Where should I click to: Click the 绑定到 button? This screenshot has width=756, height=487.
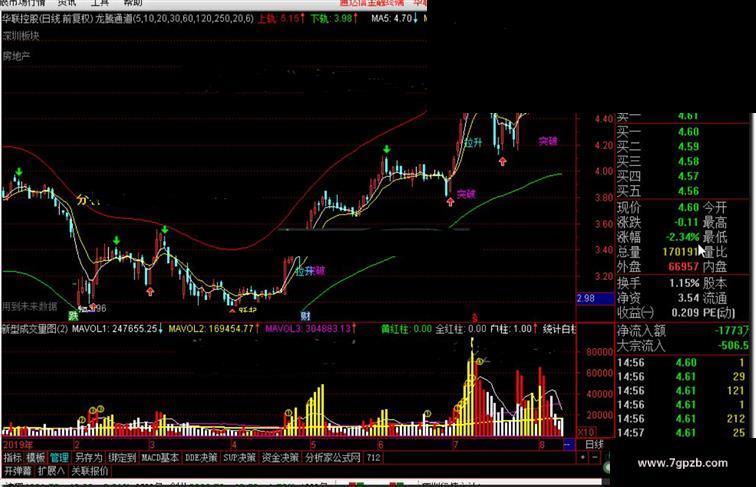(122, 458)
